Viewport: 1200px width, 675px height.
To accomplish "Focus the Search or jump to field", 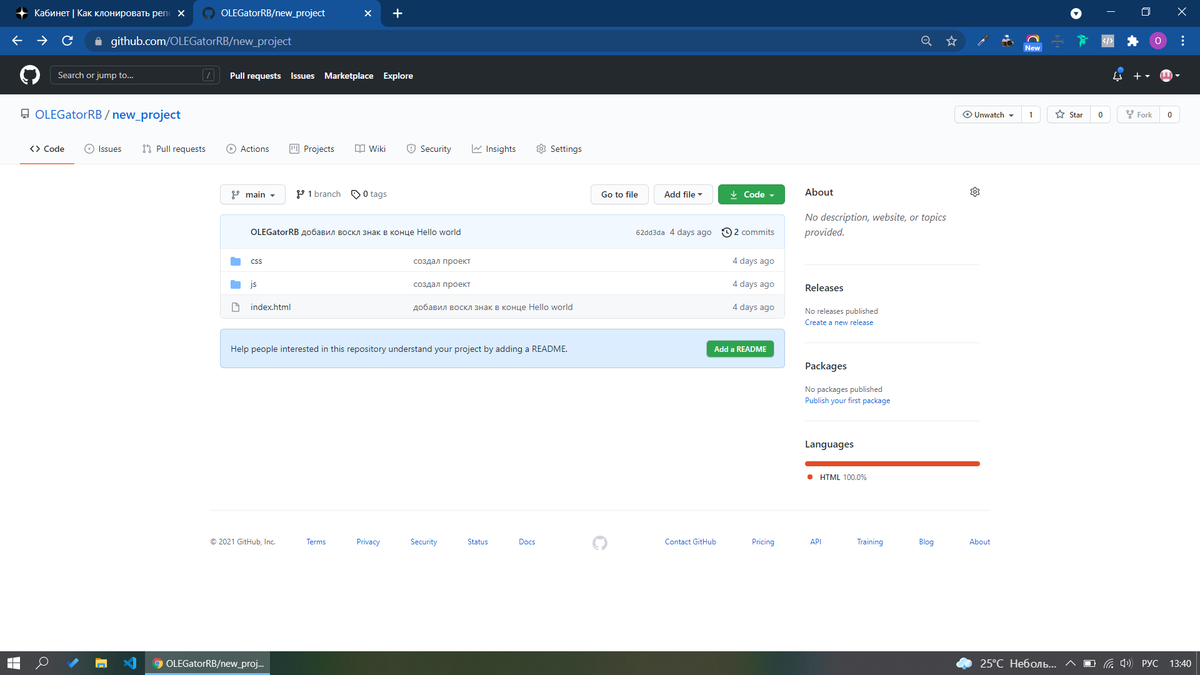I will [135, 75].
